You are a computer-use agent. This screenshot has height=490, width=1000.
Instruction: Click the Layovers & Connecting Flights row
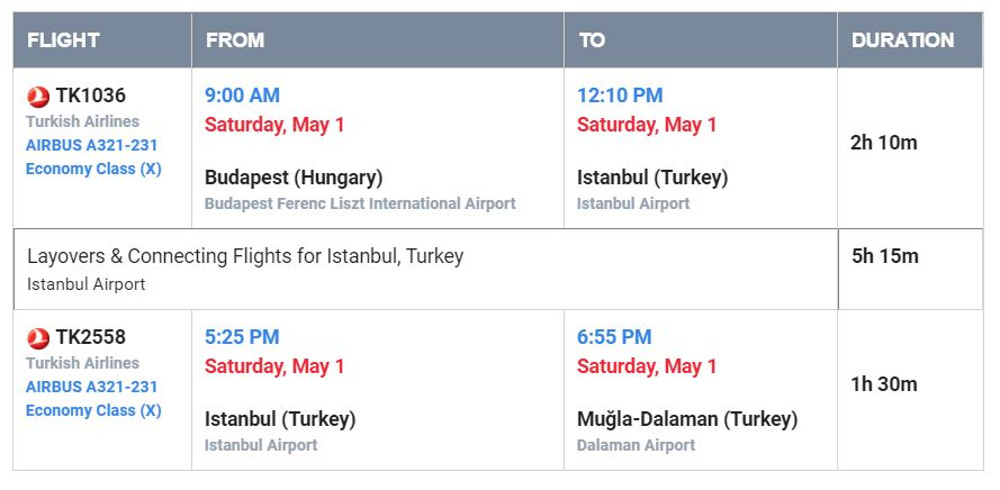[245, 257]
